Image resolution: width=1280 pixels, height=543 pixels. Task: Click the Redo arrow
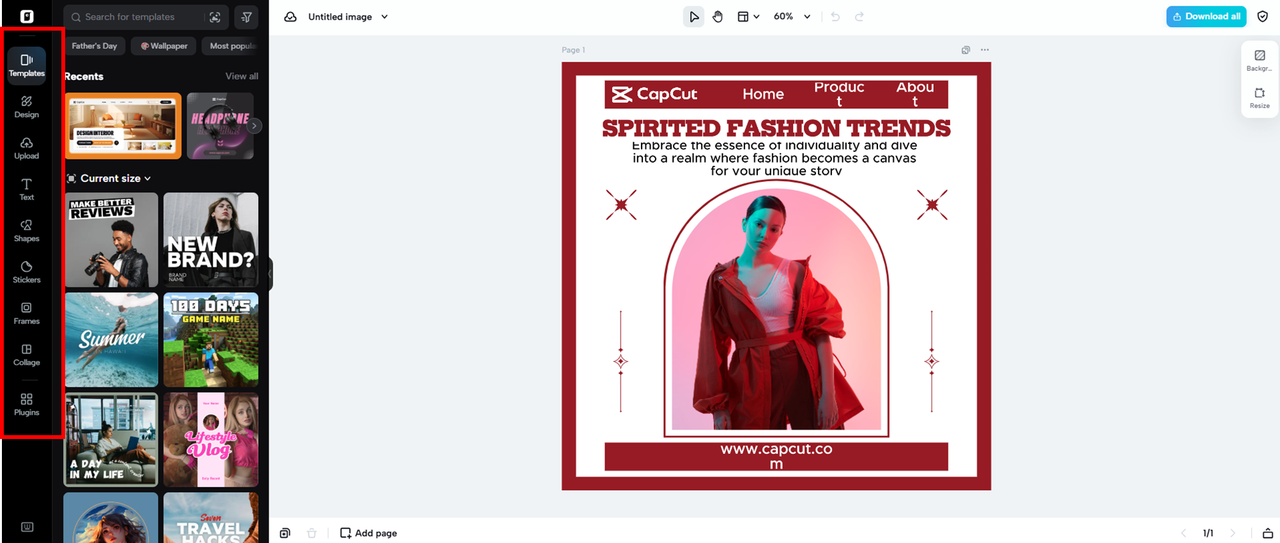point(859,17)
